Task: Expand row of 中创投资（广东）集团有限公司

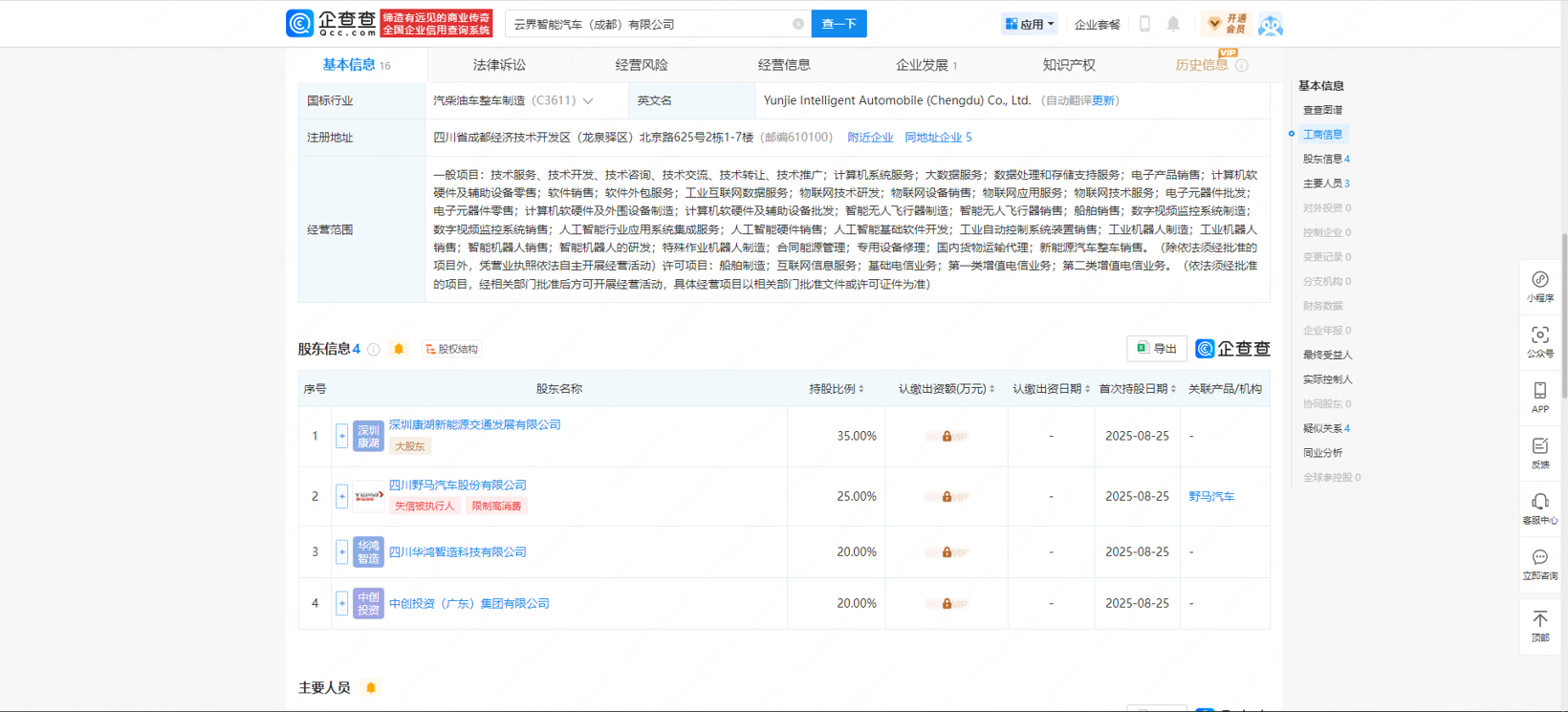Action: (341, 603)
